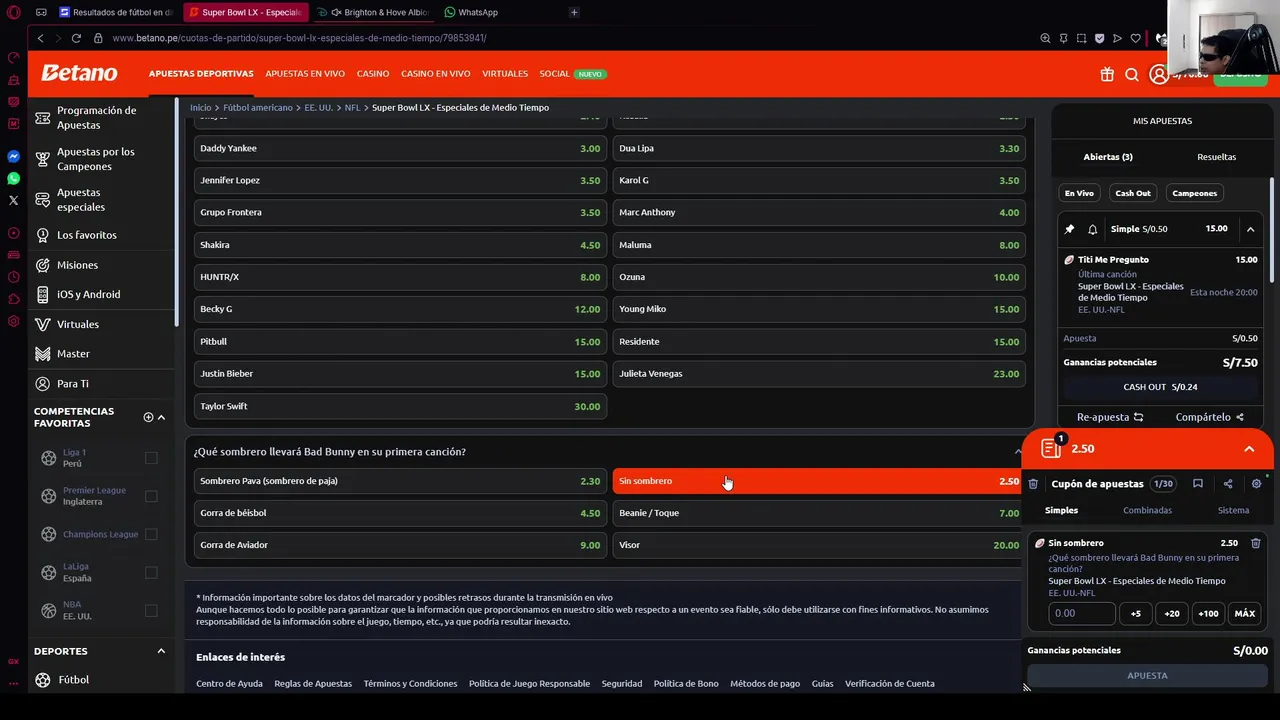Screen dimensions: 1280x720
Task: Open the user account avatar icon
Action: pyautogui.click(x=1158, y=74)
